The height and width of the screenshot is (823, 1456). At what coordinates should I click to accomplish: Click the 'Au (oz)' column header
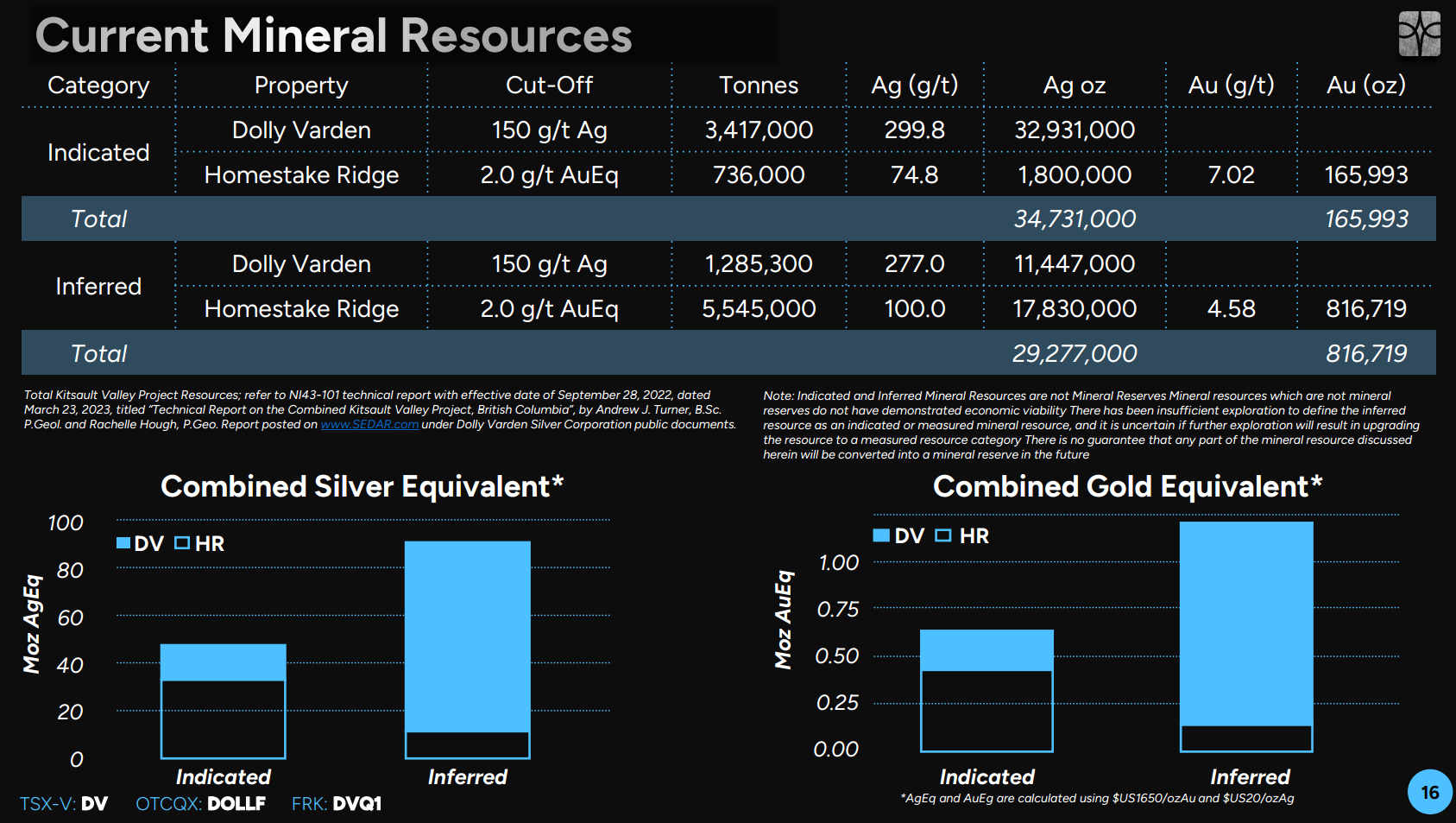coord(1366,85)
